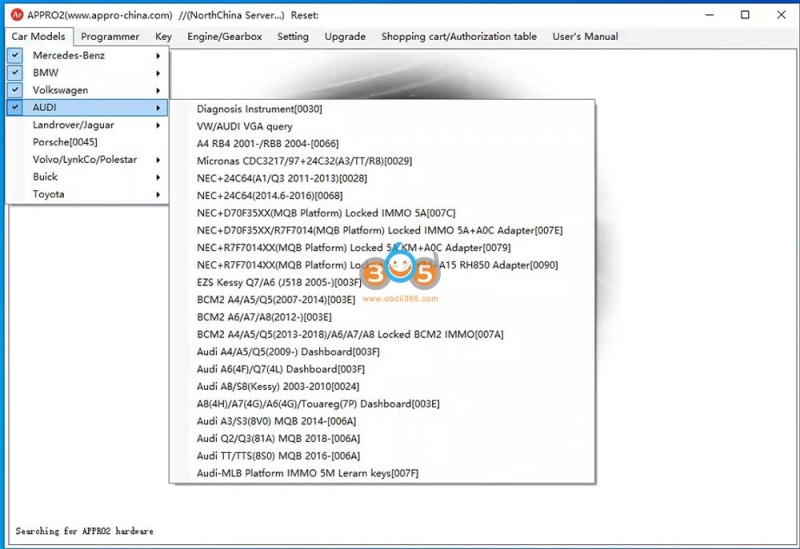Choose BCM2 A4/A5/Q5(2007-2014)[003E]
The width and height of the screenshot is (800, 549).
382,300
